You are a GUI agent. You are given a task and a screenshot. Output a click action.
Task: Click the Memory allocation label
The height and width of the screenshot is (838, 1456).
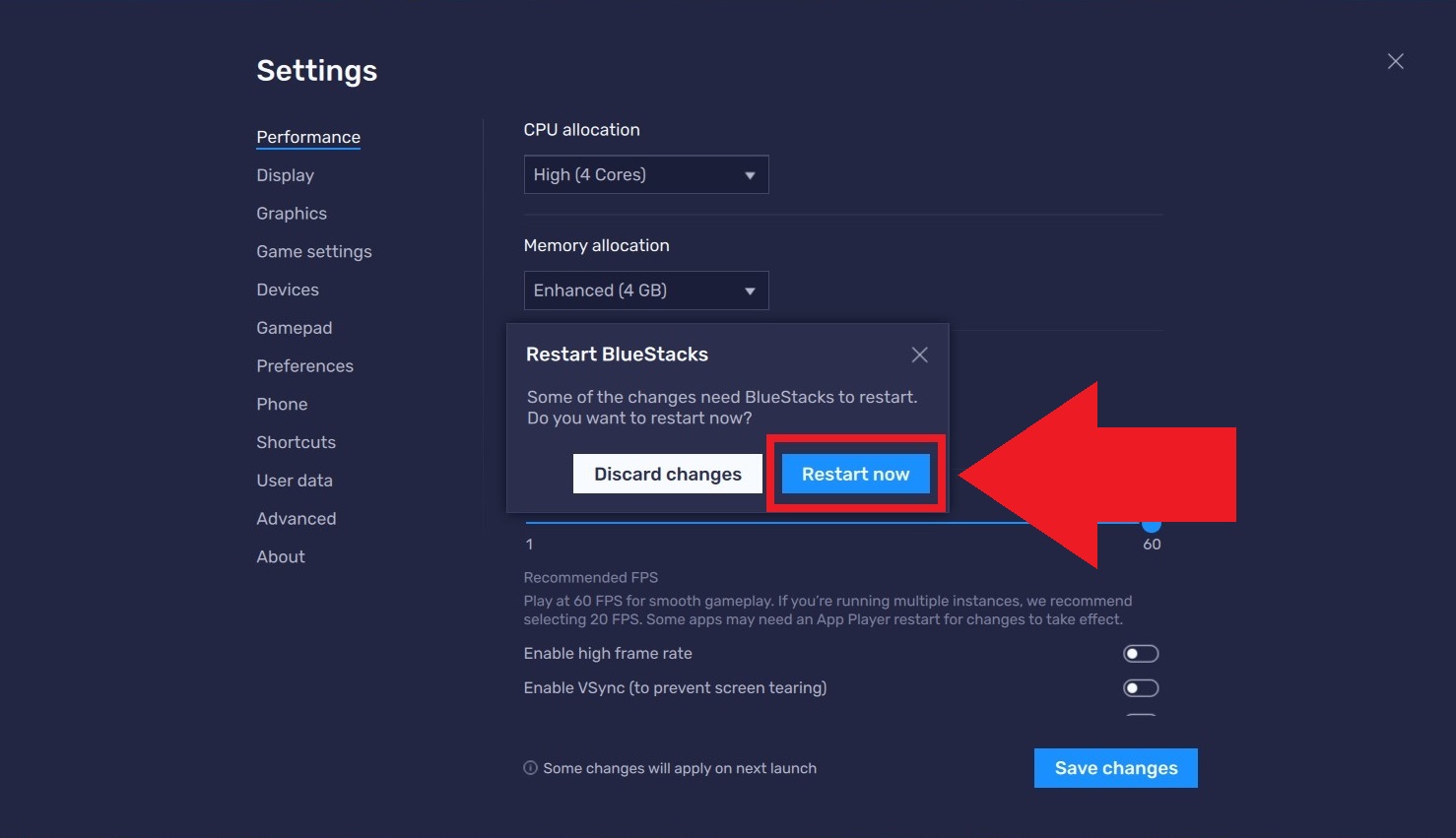coord(596,245)
